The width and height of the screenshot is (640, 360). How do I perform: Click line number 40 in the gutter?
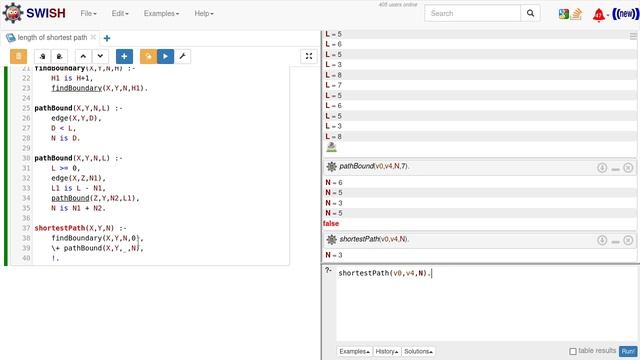(x=26, y=258)
